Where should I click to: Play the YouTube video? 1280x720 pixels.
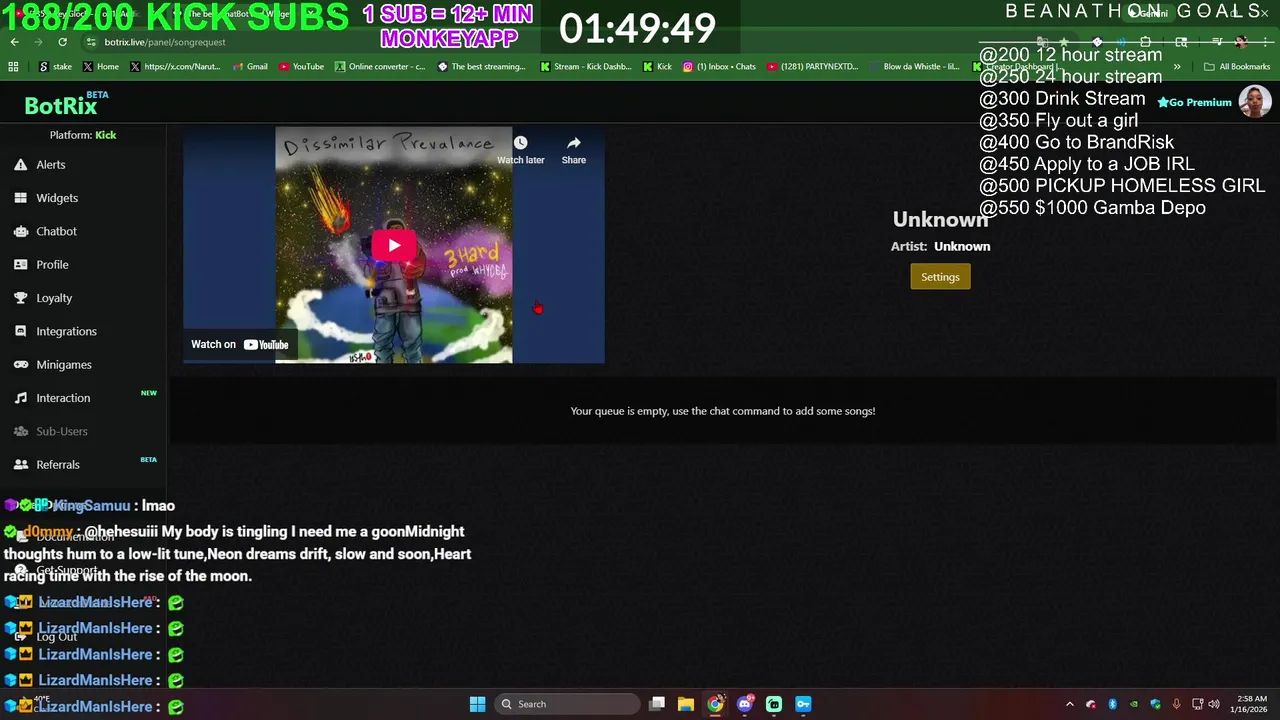394,245
